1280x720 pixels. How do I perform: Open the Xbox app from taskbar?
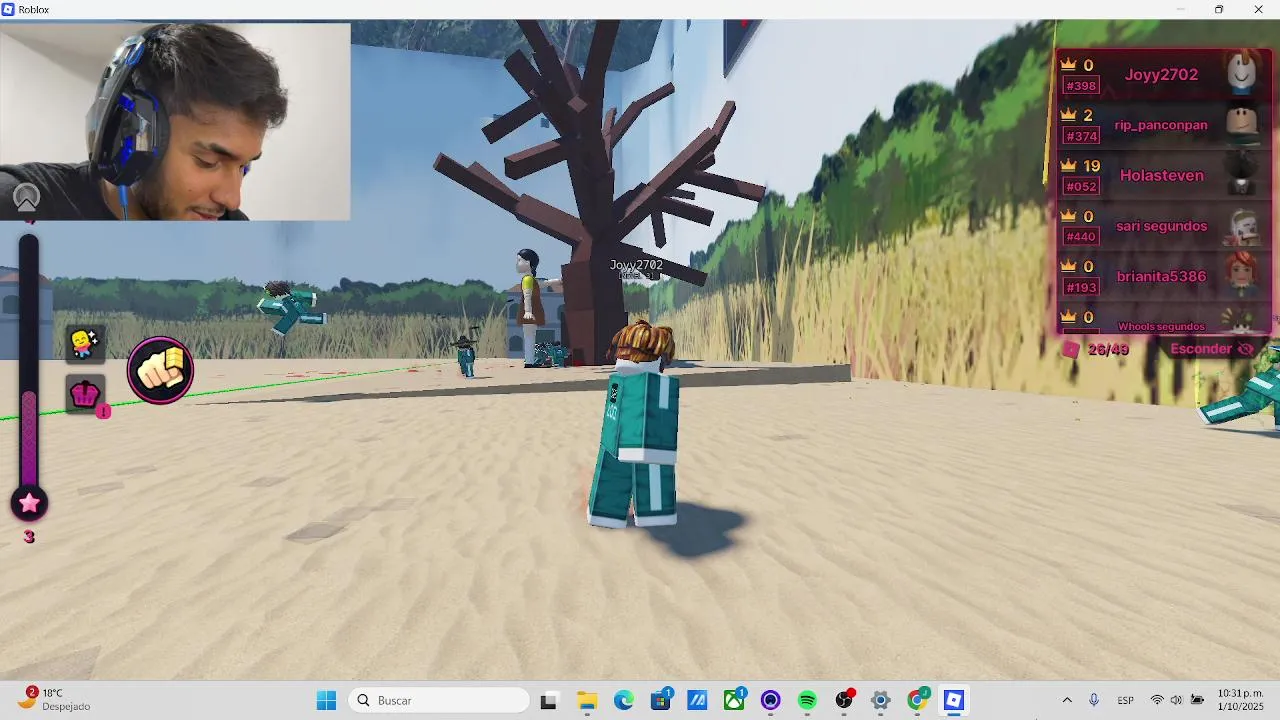tap(734, 701)
